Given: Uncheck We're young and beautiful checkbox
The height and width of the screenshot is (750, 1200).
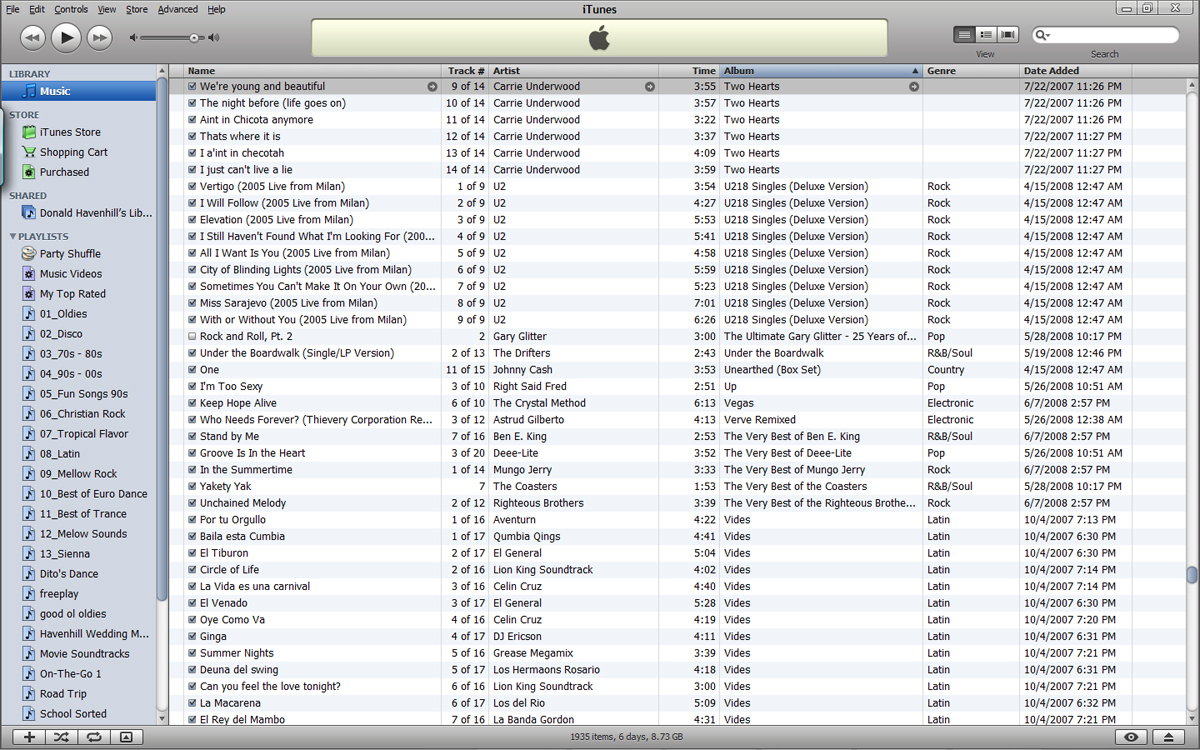Looking at the screenshot, I should coord(192,87).
